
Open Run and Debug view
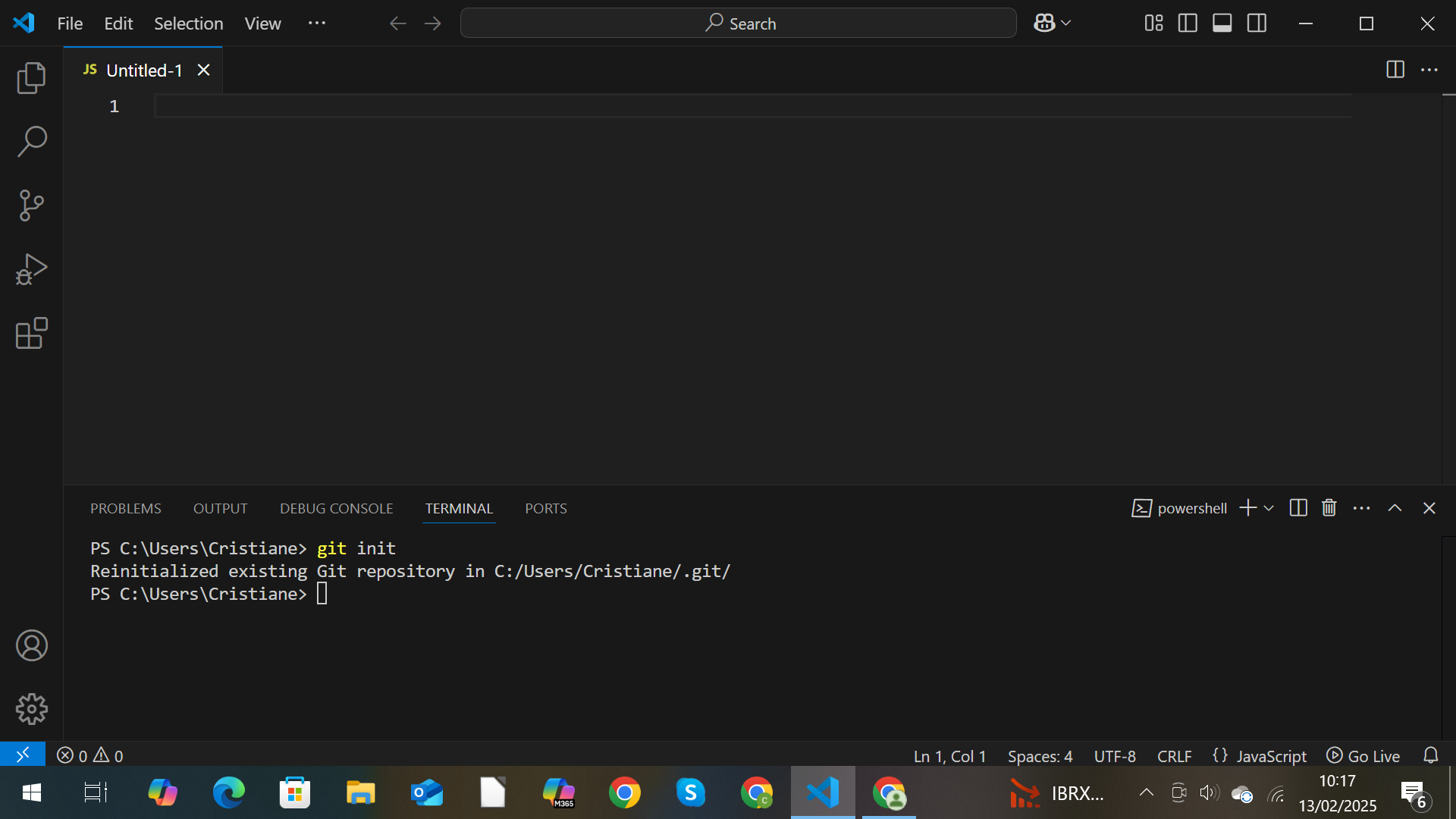click(31, 269)
